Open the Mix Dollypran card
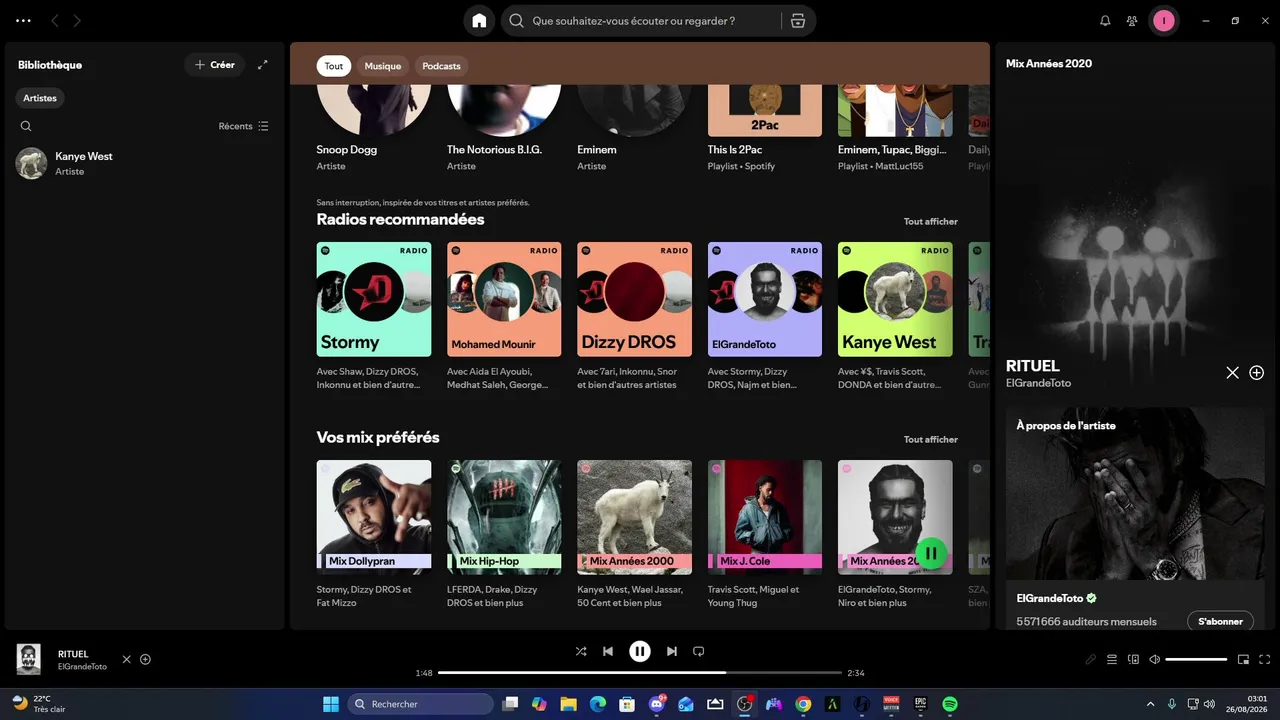 pos(374,535)
